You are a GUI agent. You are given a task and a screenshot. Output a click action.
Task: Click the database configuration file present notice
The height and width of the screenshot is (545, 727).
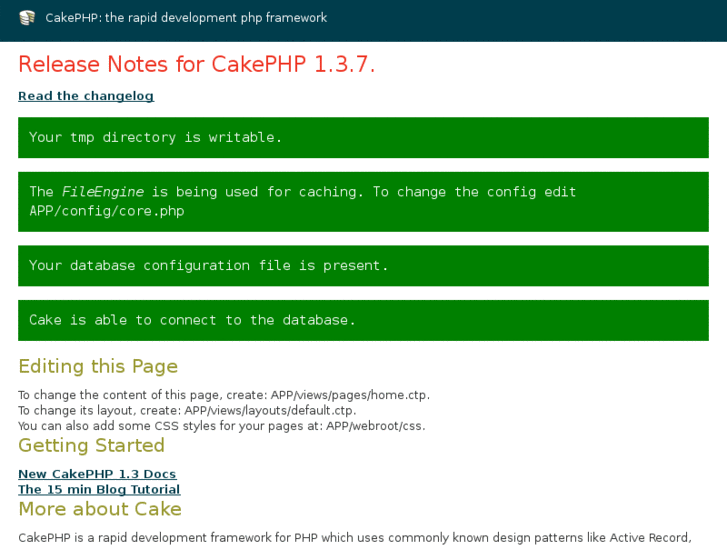(x=364, y=266)
